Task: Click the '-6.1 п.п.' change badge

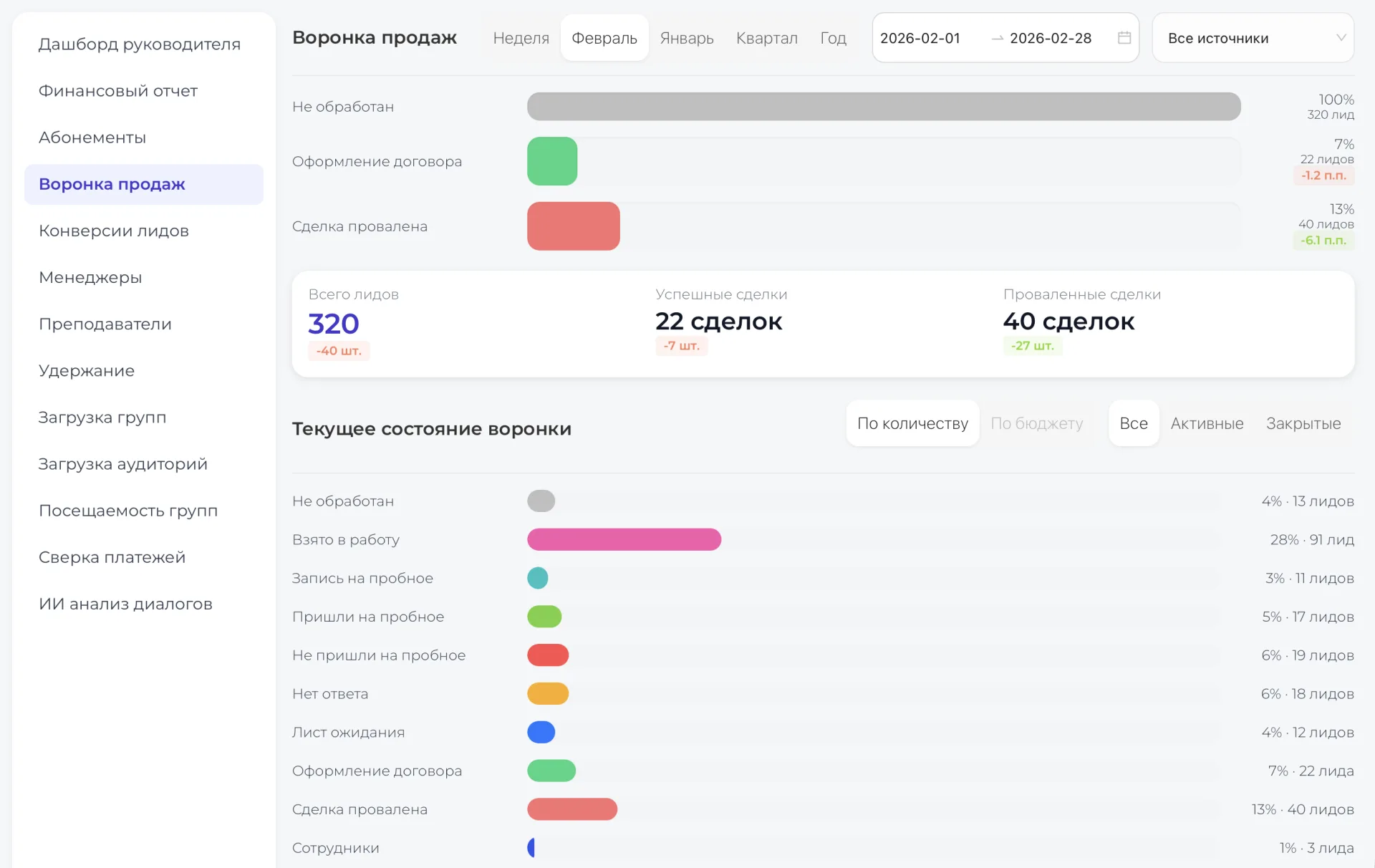Action: (x=1323, y=241)
